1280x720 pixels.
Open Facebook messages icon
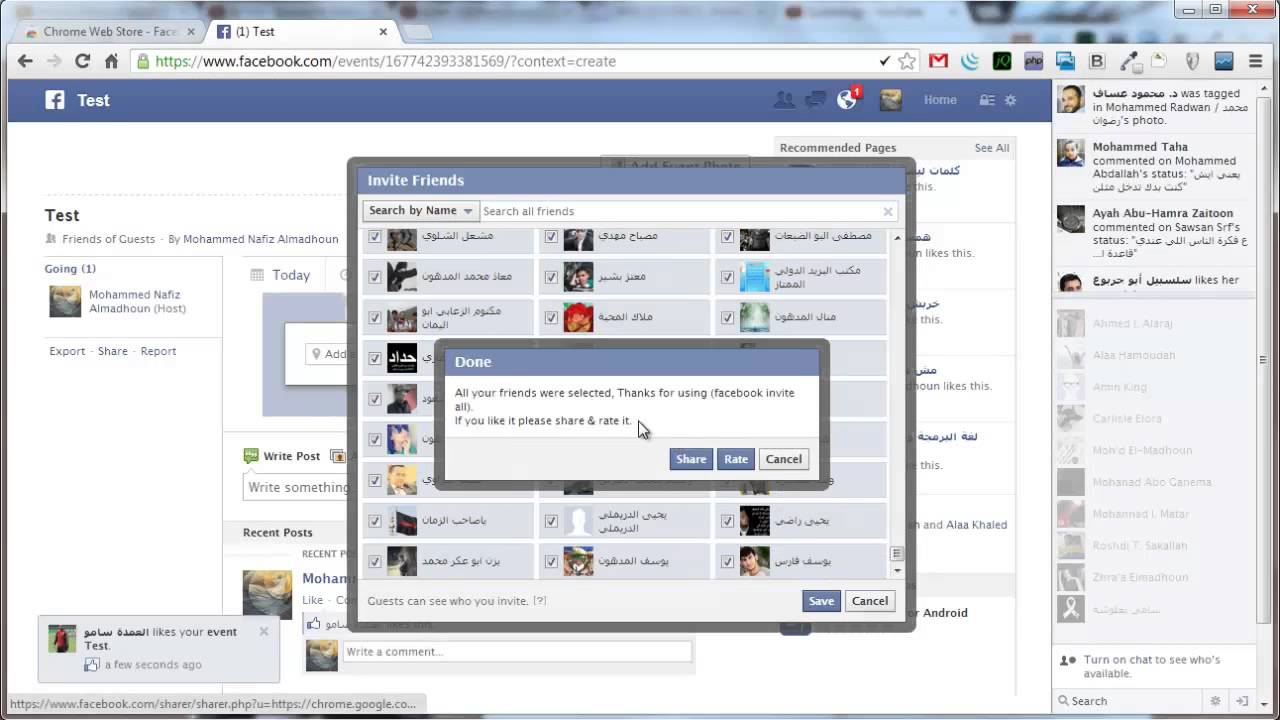pos(816,100)
